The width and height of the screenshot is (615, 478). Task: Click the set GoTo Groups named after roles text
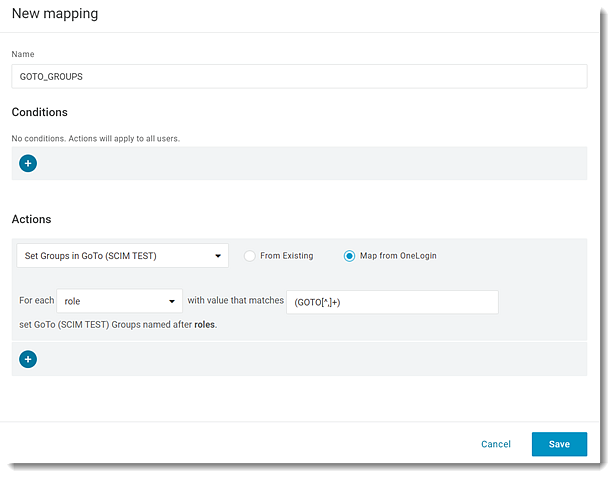[x=118, y=325]
